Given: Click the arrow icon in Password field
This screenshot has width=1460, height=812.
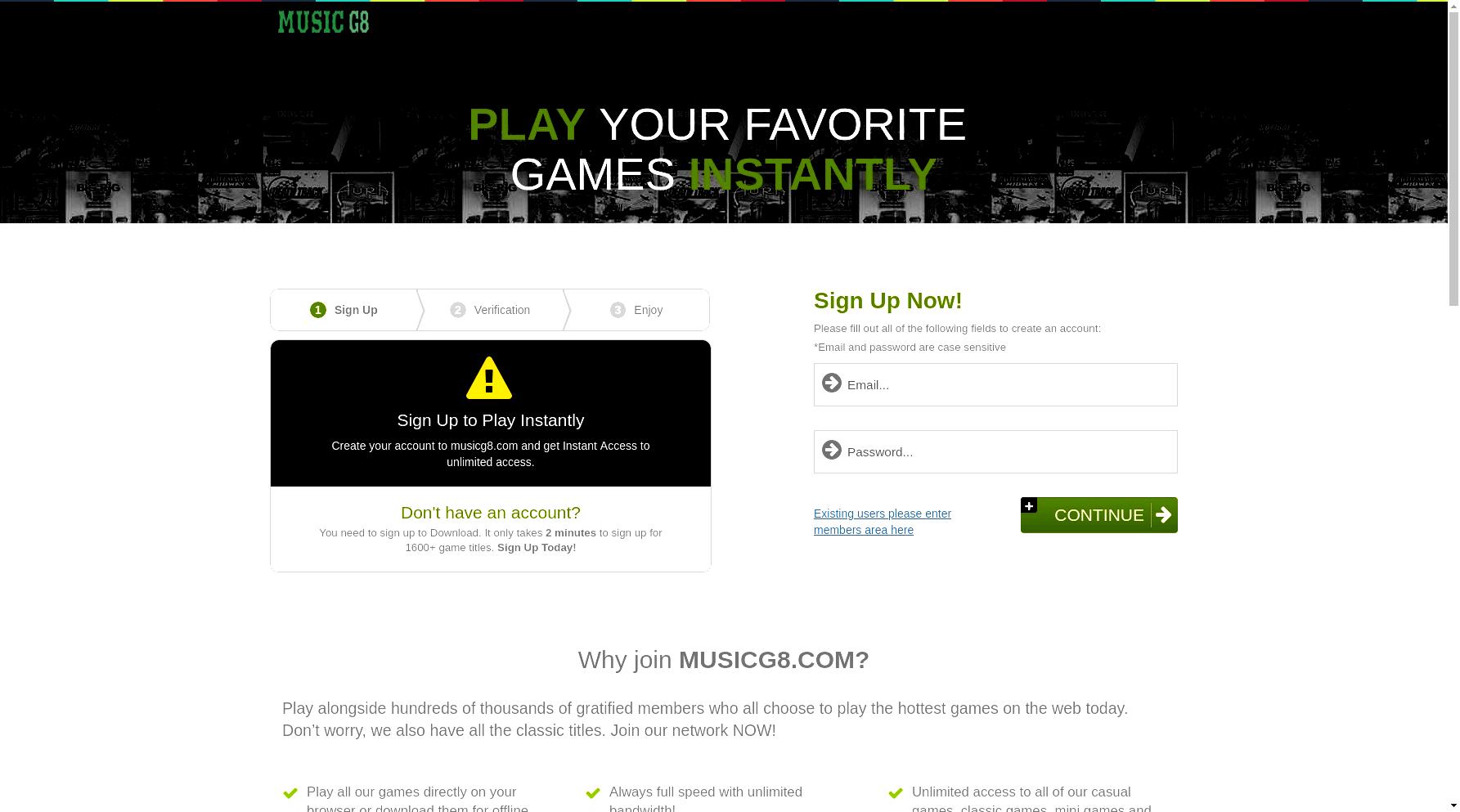Looking at the screenshot, I should 832,450.
